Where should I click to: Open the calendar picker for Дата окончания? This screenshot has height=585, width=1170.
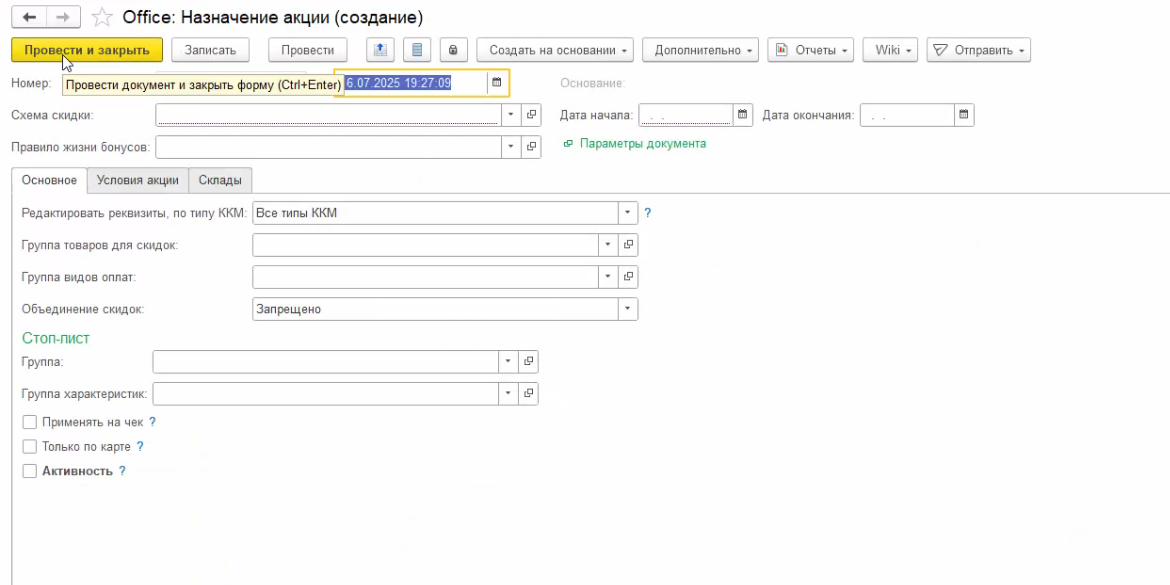(963, 115)
